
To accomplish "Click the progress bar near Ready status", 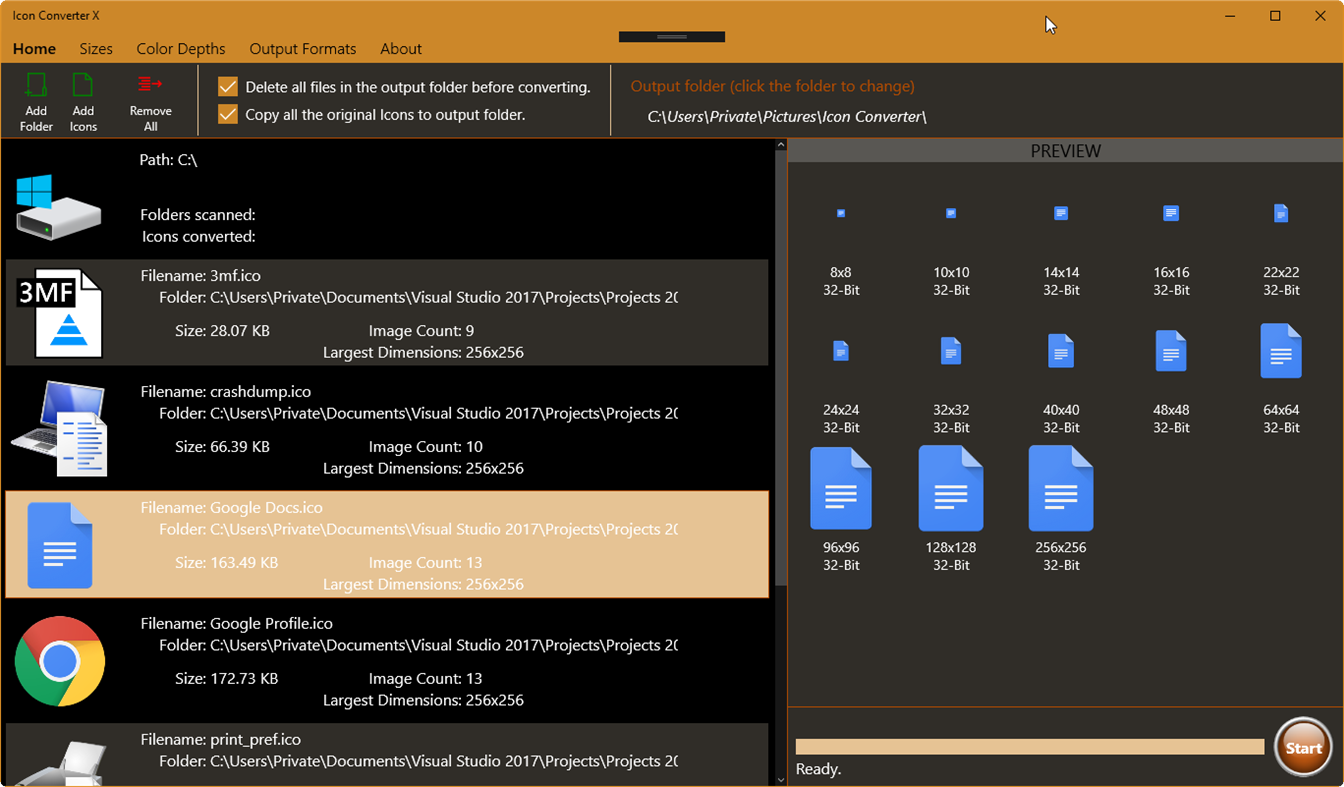I will (1030, 745).
